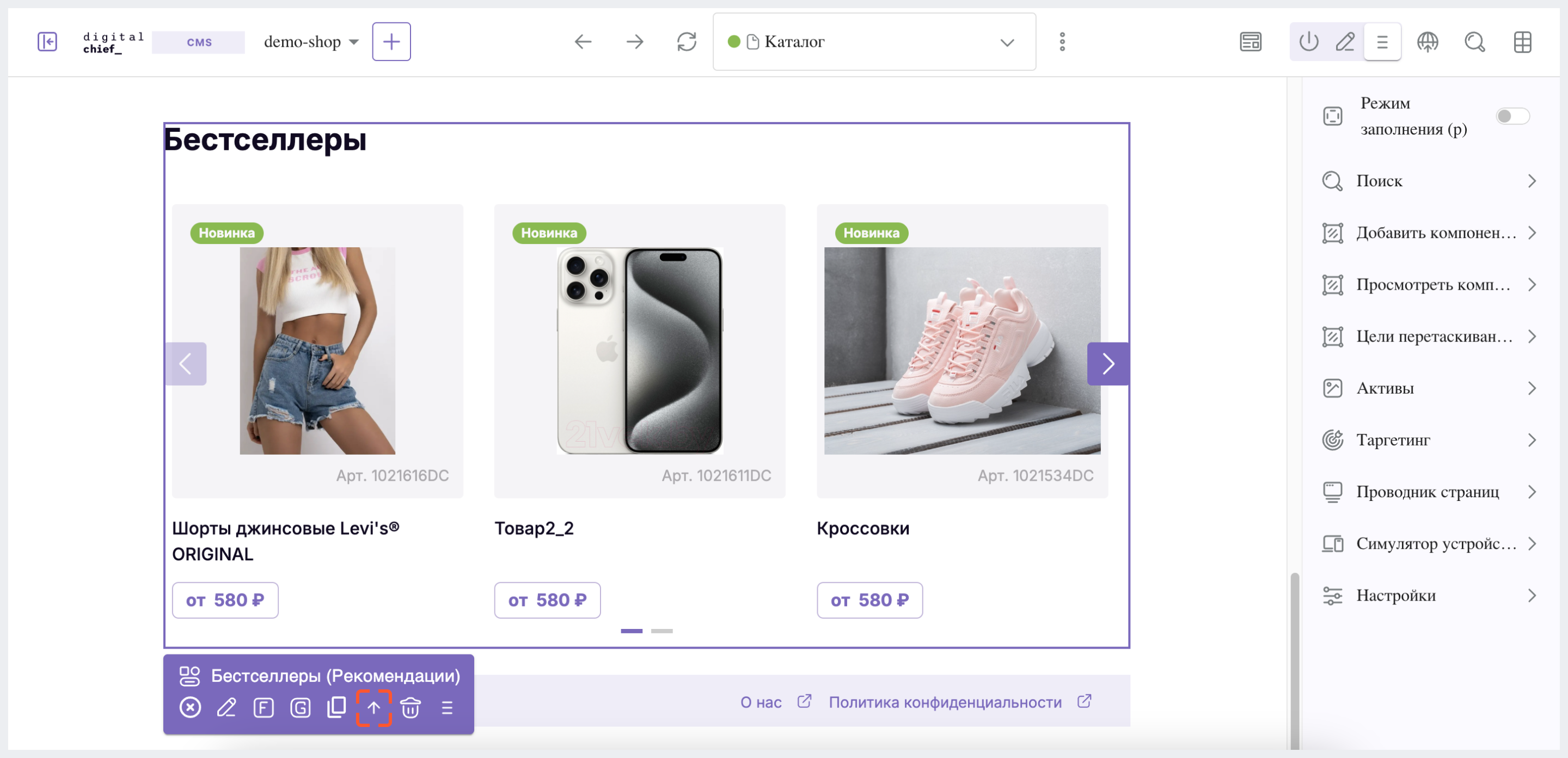Click Новинка badge on Кроссовки card
This screenshot has height=758, width=1568.
coord(871,233)
